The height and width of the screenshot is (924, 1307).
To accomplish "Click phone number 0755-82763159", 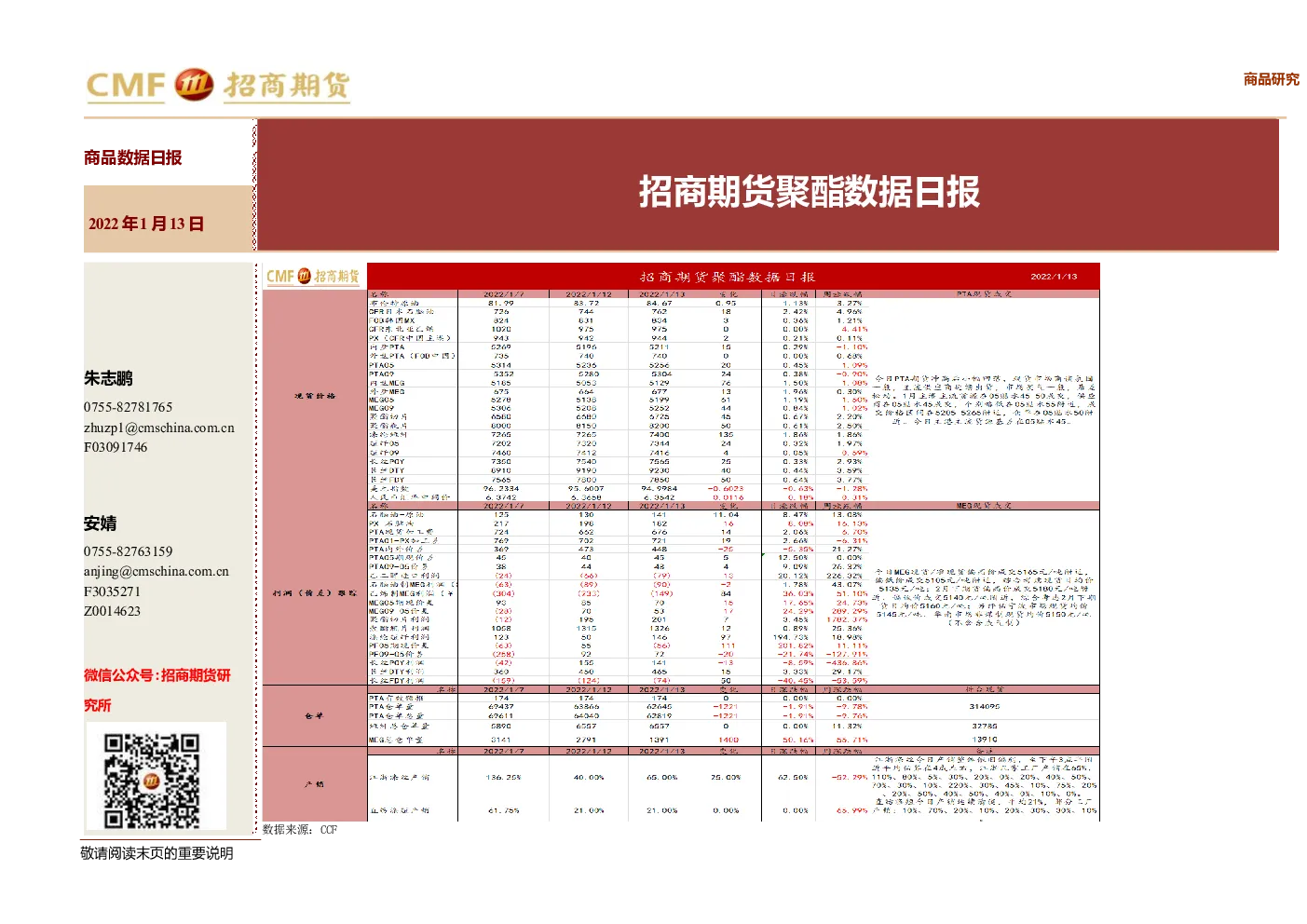I will tap(128, 551).
